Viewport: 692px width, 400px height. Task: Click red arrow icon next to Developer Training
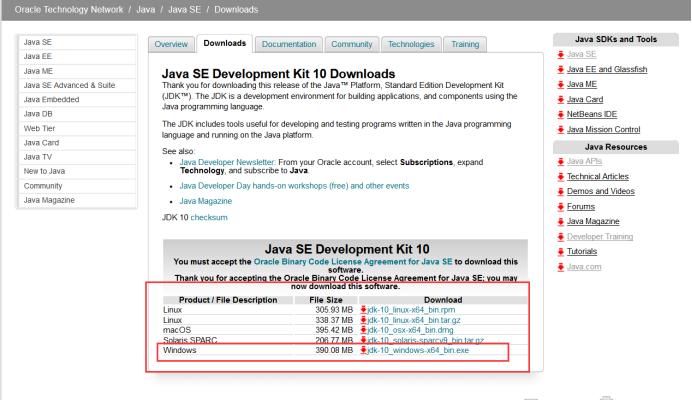coord(560,237)
